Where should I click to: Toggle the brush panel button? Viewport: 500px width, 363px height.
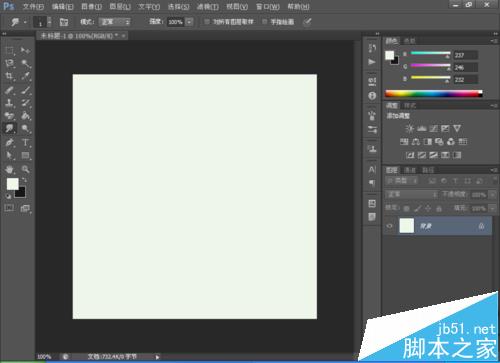64,22
